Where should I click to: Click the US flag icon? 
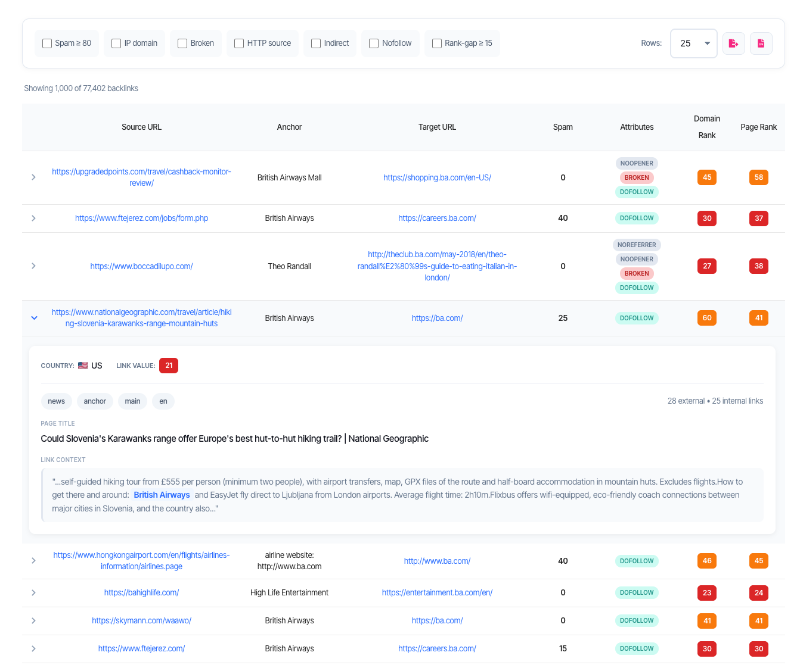pos(83,365)
